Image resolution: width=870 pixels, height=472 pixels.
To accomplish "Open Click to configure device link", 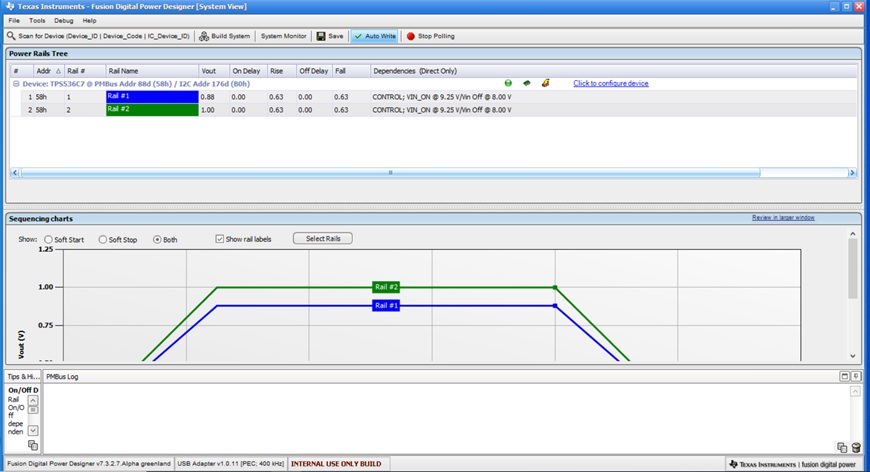I will point(610,83).
